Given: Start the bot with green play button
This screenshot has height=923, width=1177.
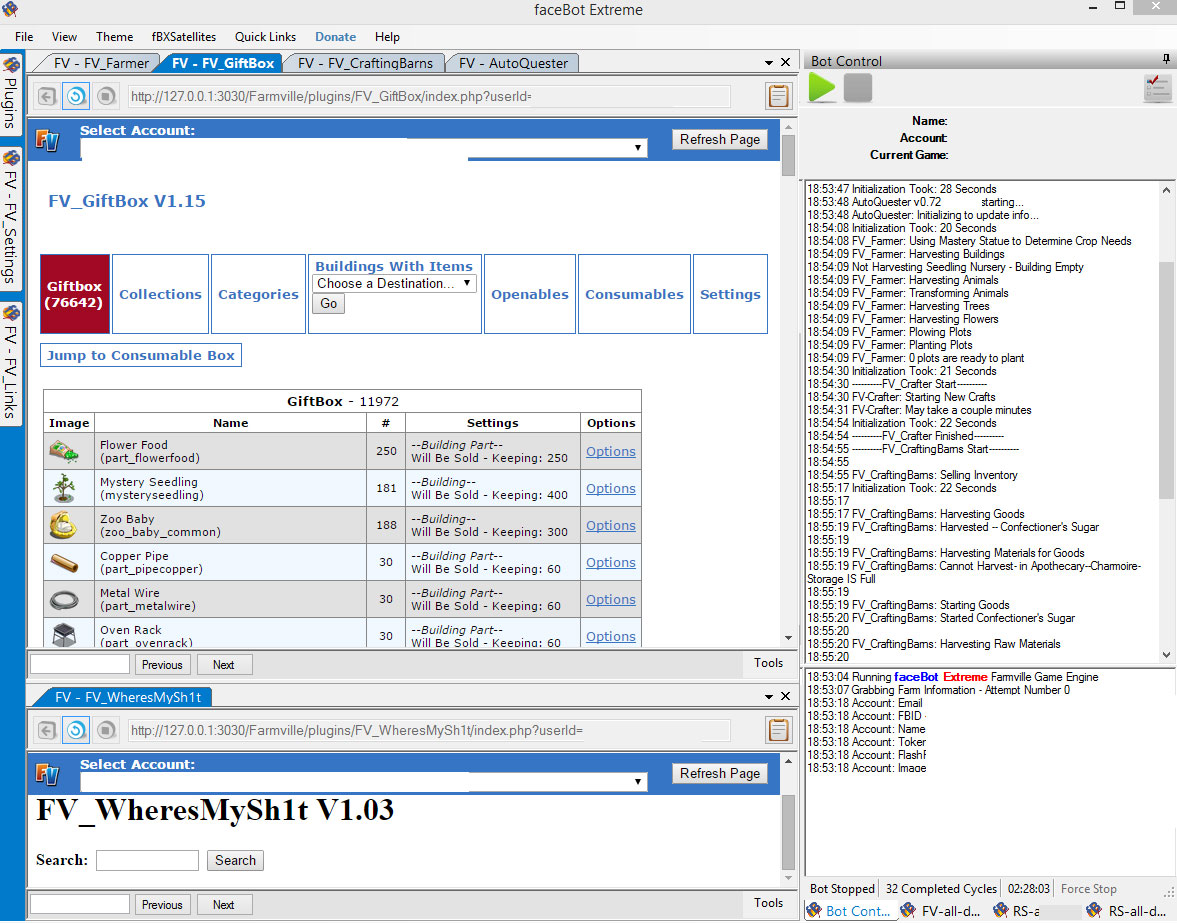Looking at the screenshot, I should tap(822, 88).
